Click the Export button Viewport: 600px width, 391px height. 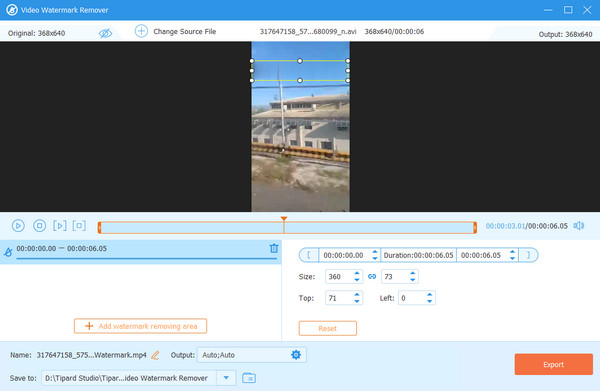tap(554, 364)
